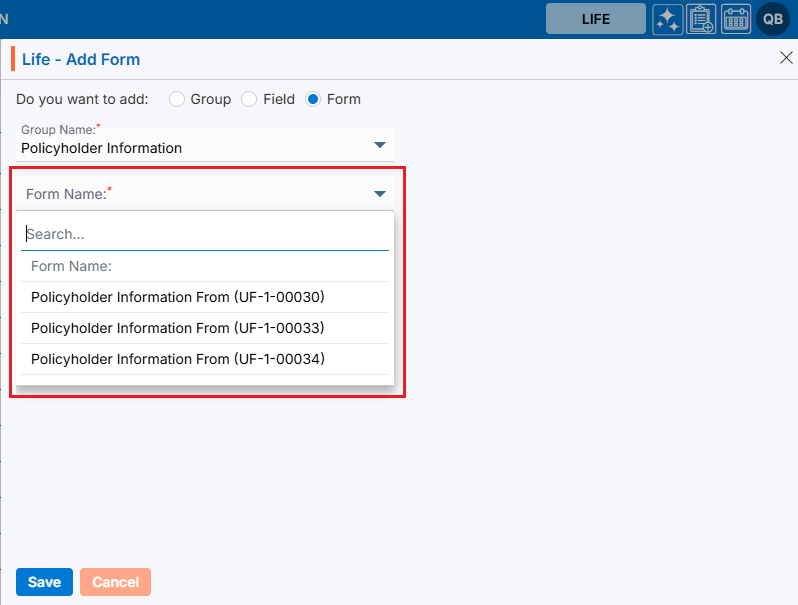Expand the Group Name dropdown arrow
Viewport: 798px width, 605px height.
tap(380, 145)
